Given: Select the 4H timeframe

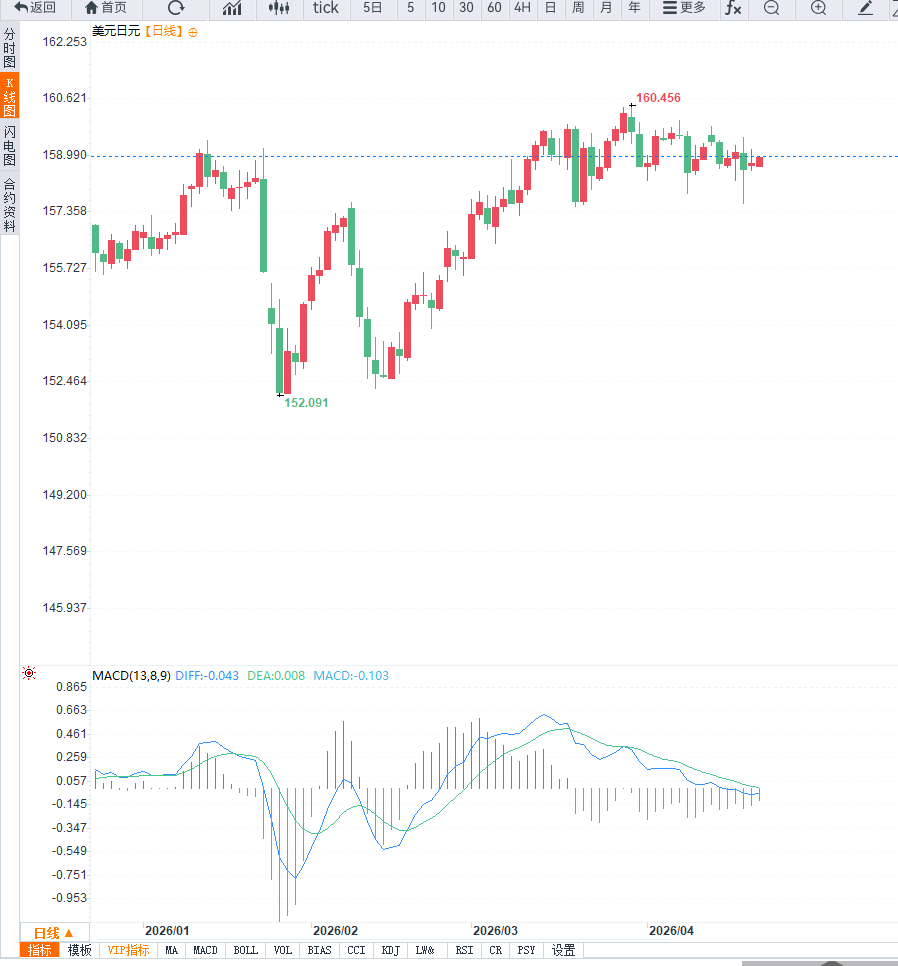Looking at the screenshot, I should coord(522,8).
